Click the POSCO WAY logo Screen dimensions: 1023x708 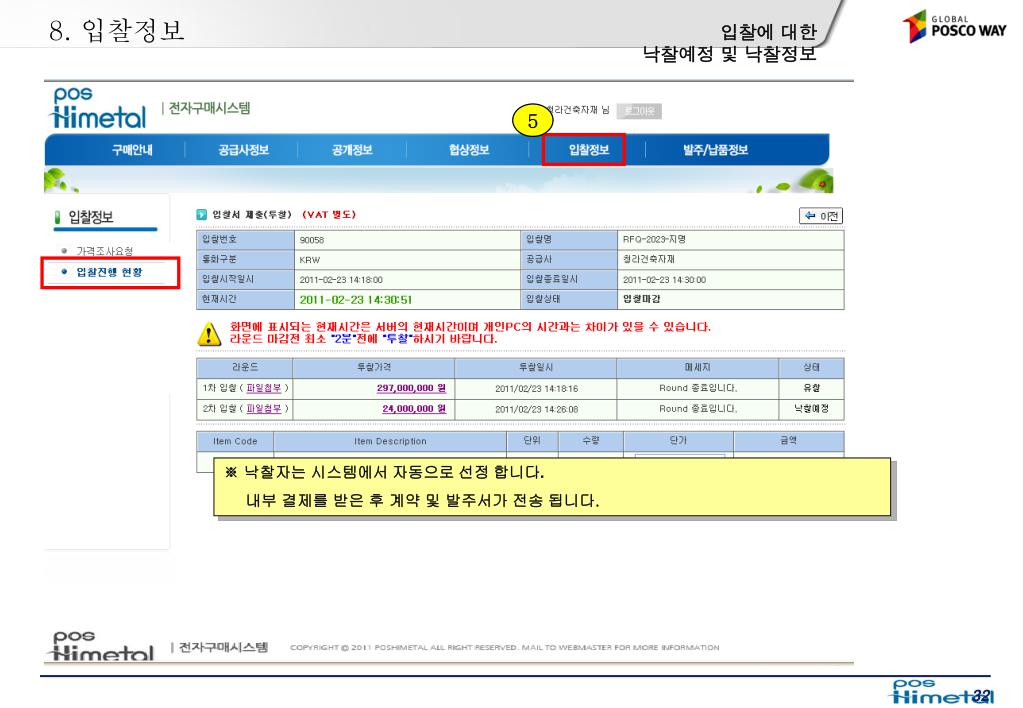955,27
